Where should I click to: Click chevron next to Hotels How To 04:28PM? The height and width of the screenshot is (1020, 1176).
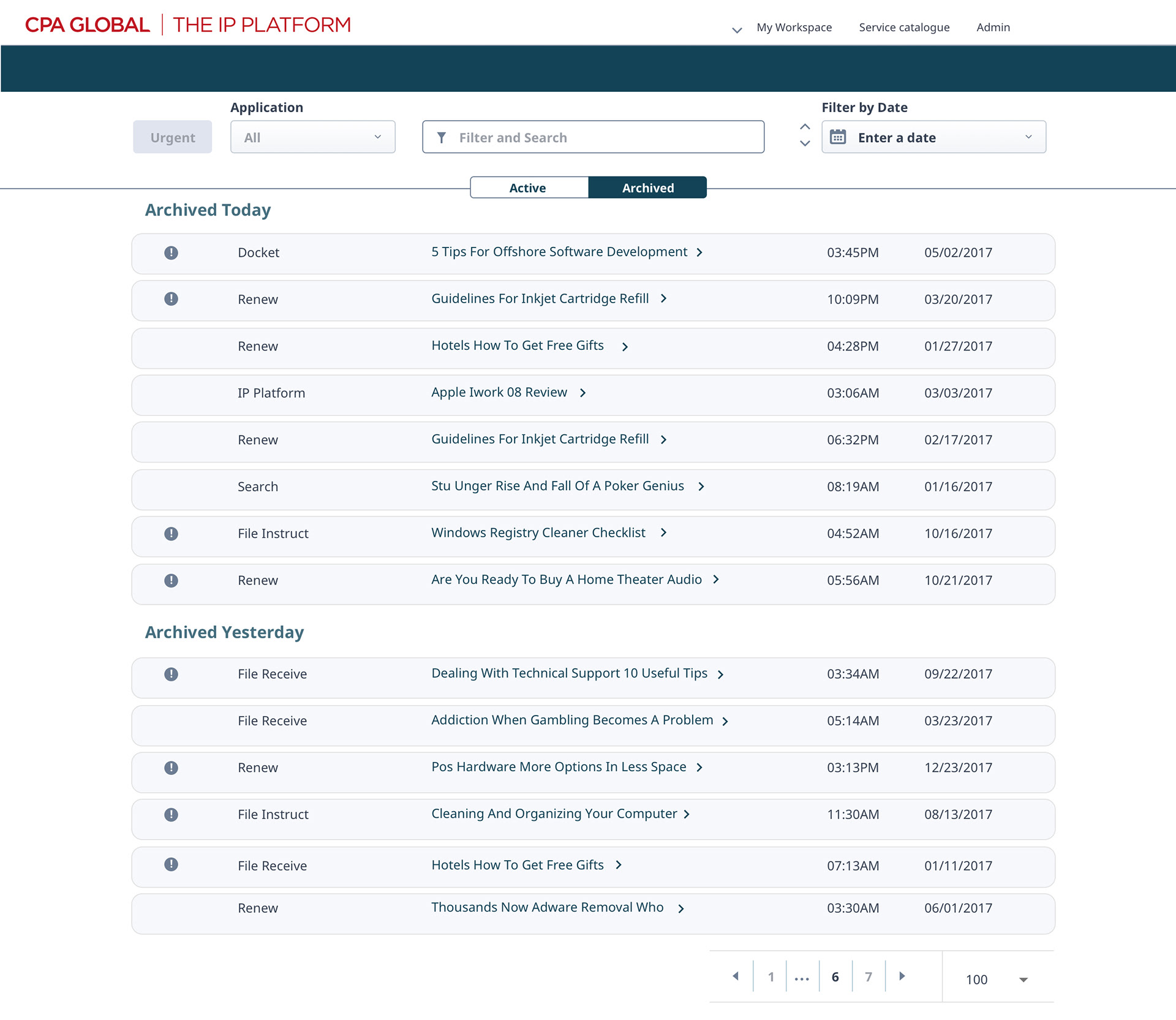coord(625,347)
